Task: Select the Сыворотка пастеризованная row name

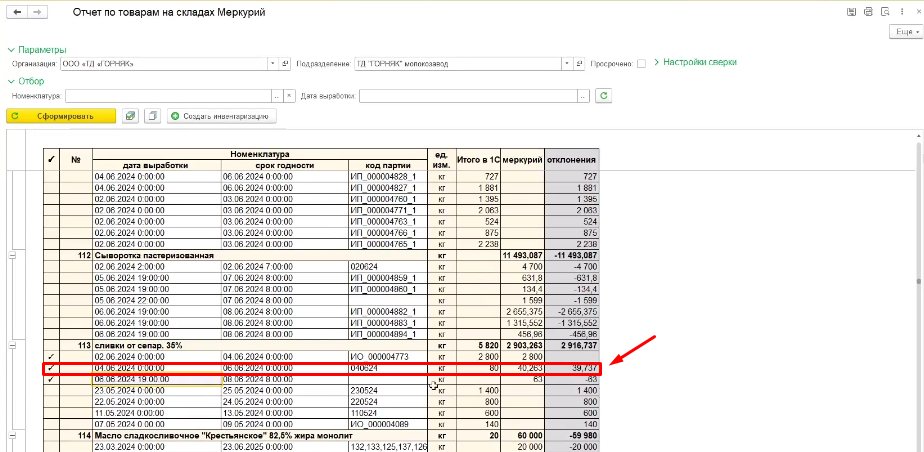Action: point(153,255)
